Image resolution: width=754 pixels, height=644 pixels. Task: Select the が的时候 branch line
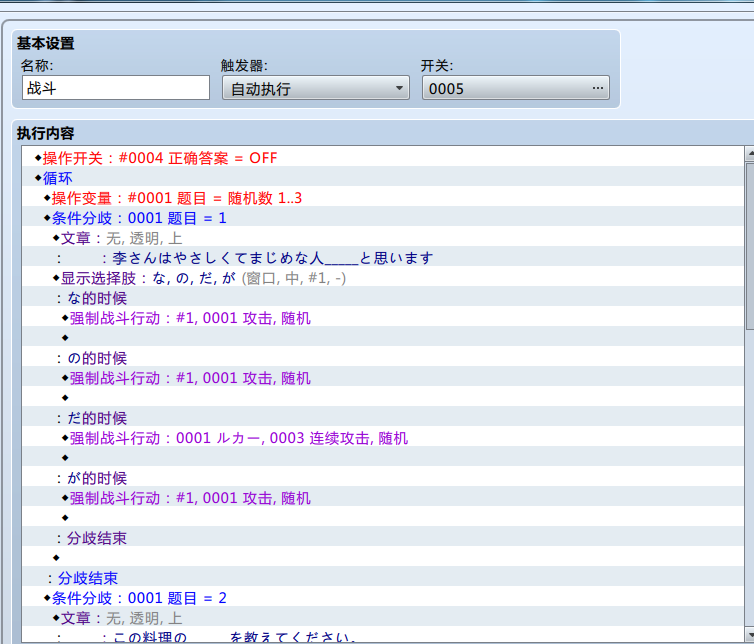382,478
